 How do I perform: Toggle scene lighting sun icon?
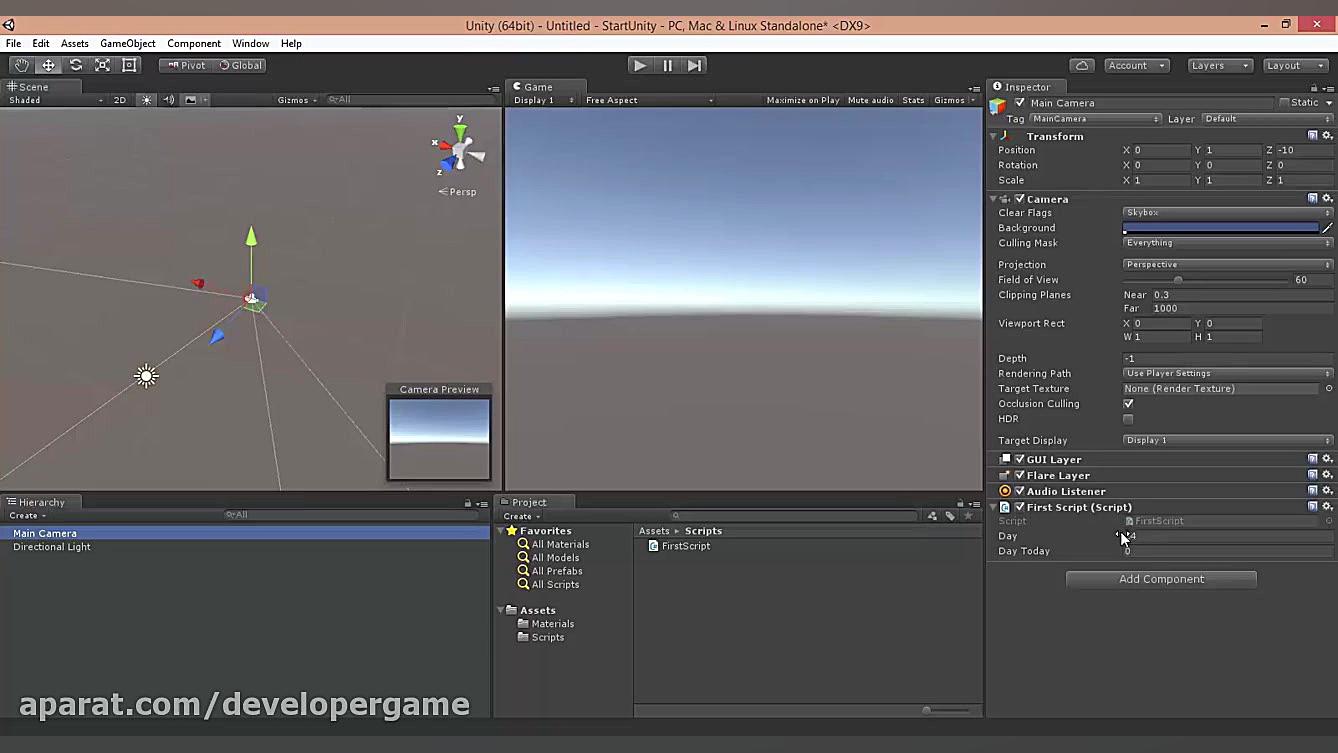click(x=147, y=100)
